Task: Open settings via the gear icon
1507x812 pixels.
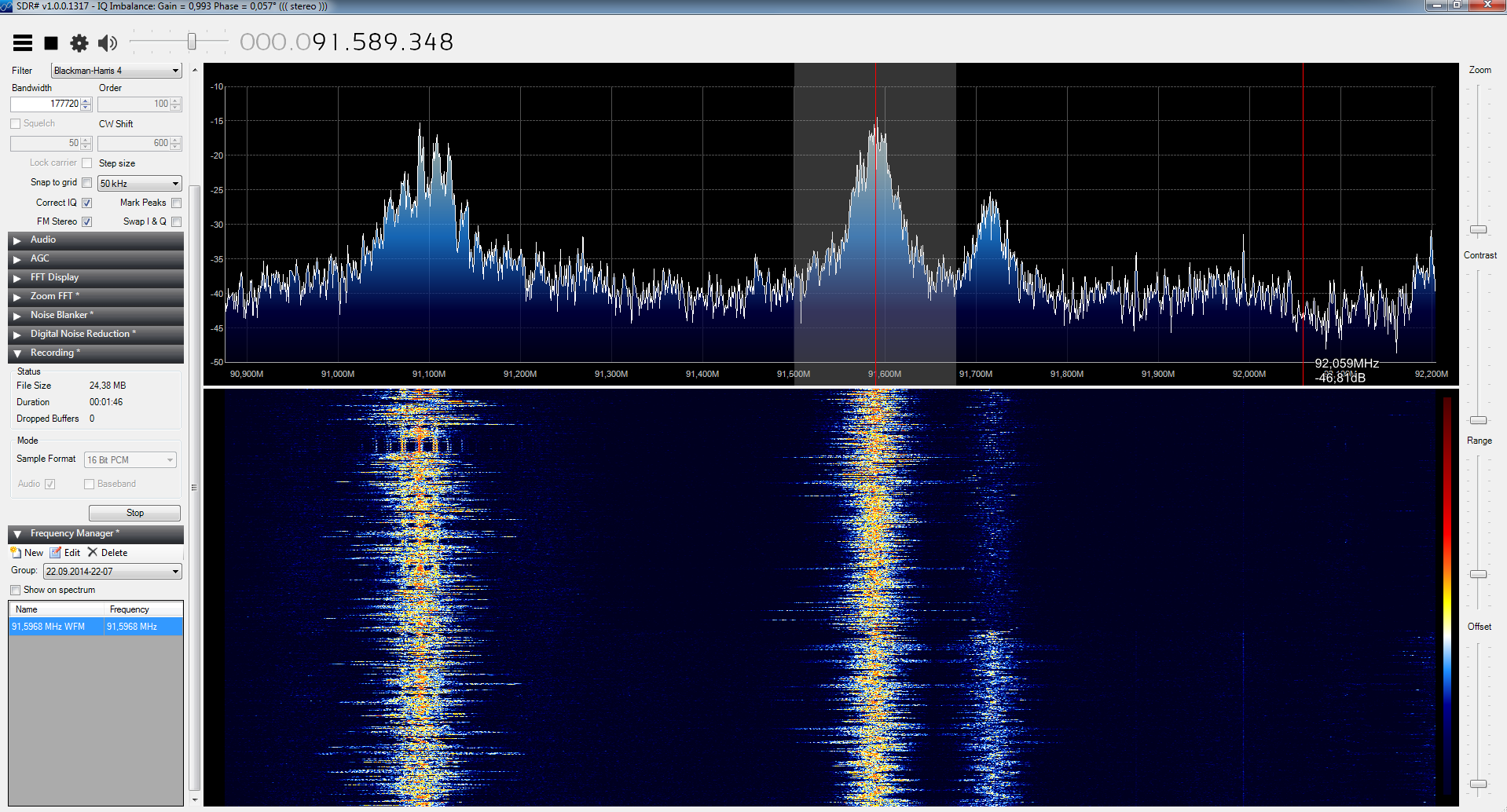Action: click(x=79, y=43)
